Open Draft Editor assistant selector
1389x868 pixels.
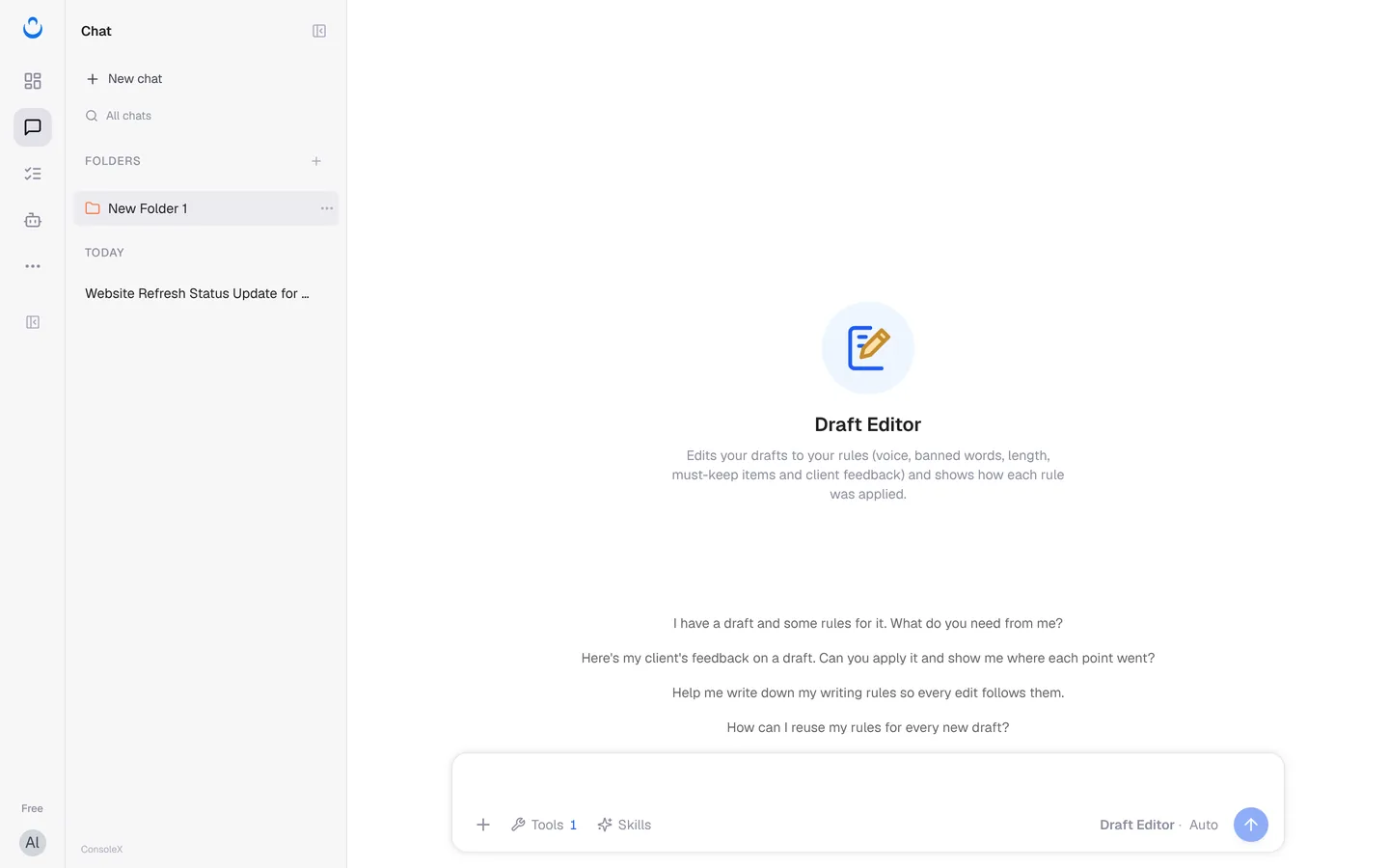coord(1137,825)
